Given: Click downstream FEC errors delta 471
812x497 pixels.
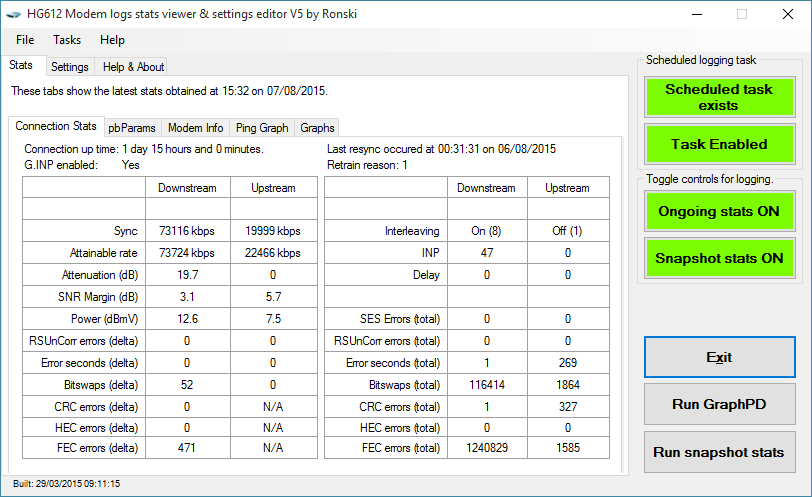Looking at the screenshot, I should tap(187, 448).
